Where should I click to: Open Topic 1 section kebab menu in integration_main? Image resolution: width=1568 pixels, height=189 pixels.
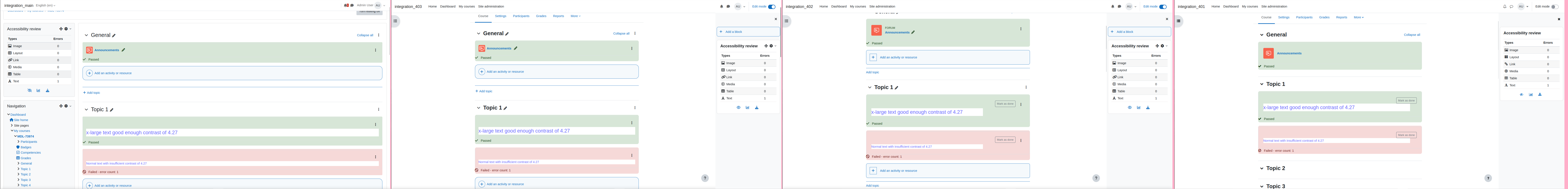[x=379, y=110]
